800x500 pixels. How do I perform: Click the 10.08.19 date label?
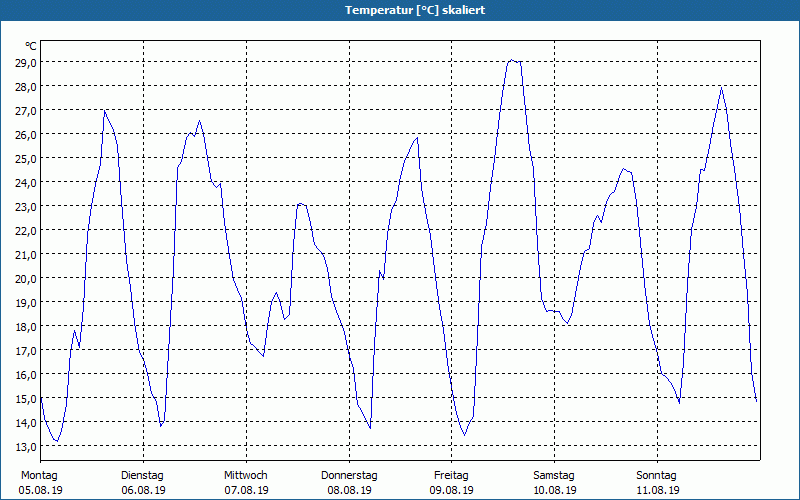point(555,490)
